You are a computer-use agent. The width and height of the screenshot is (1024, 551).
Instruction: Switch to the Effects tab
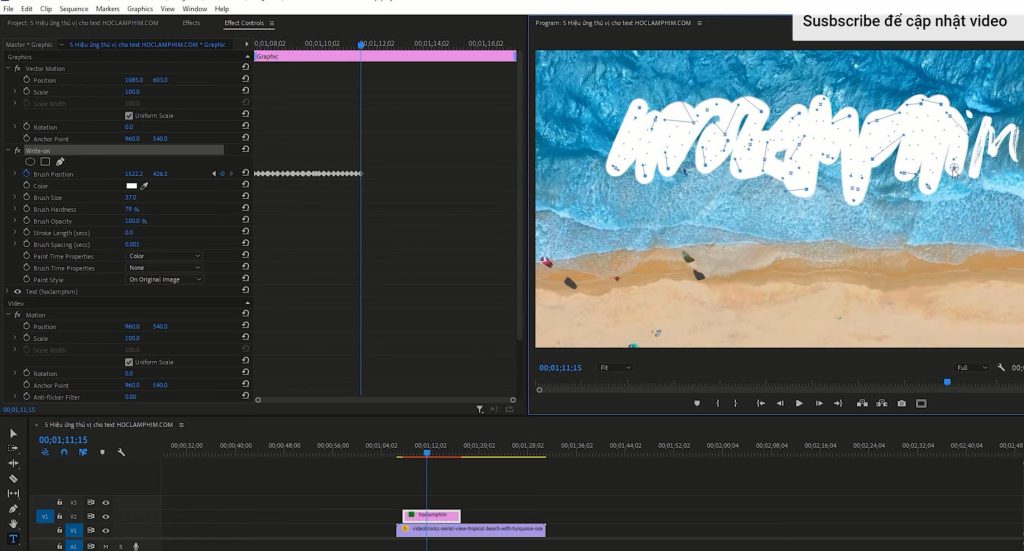click(x=191, y=23)
